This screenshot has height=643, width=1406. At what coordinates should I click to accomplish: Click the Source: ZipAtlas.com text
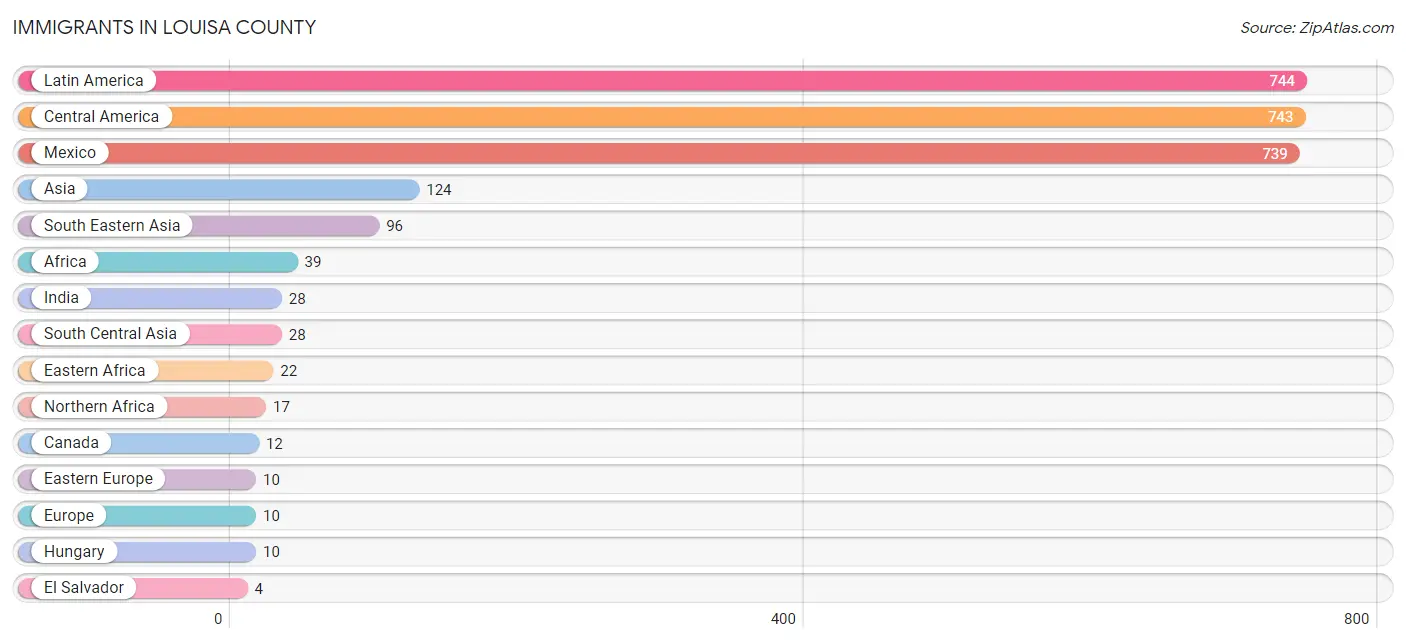click(1317, 28)
